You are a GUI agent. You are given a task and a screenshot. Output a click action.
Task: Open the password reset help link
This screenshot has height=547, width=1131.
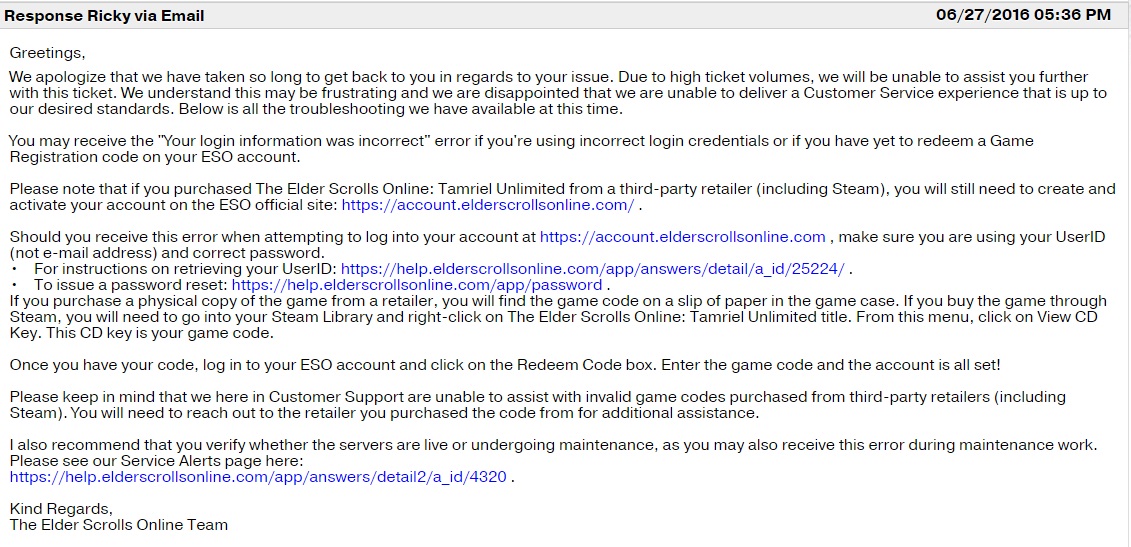417,284
